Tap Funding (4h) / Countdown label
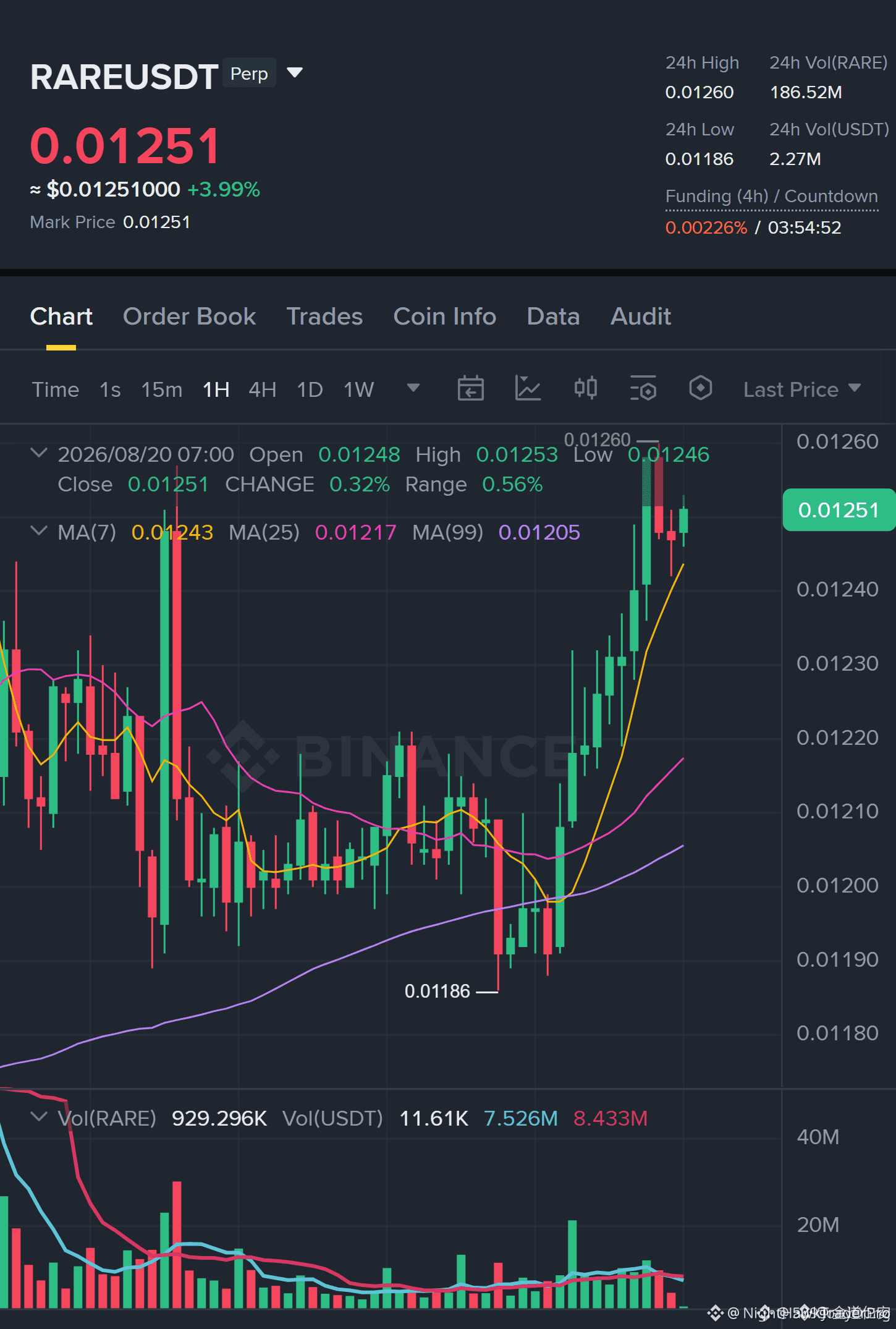896x1329 pixels. tap(772, 196)
